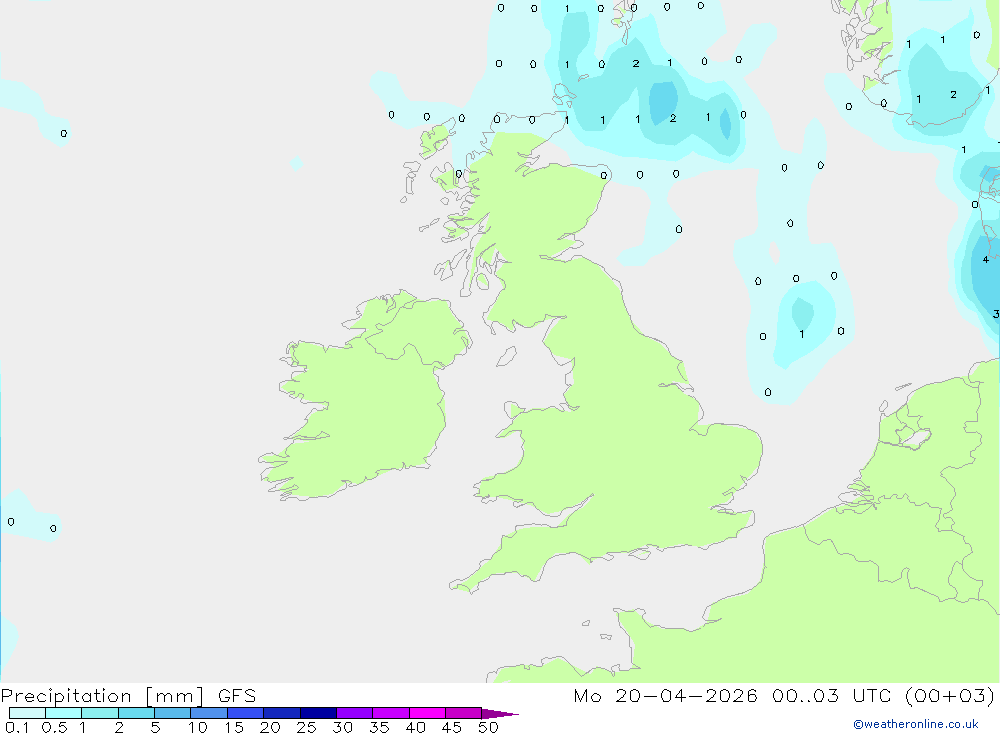Select the 2–5 mm legend color swatch
This screenshot has height=733, width=1000.
(136, 713)
